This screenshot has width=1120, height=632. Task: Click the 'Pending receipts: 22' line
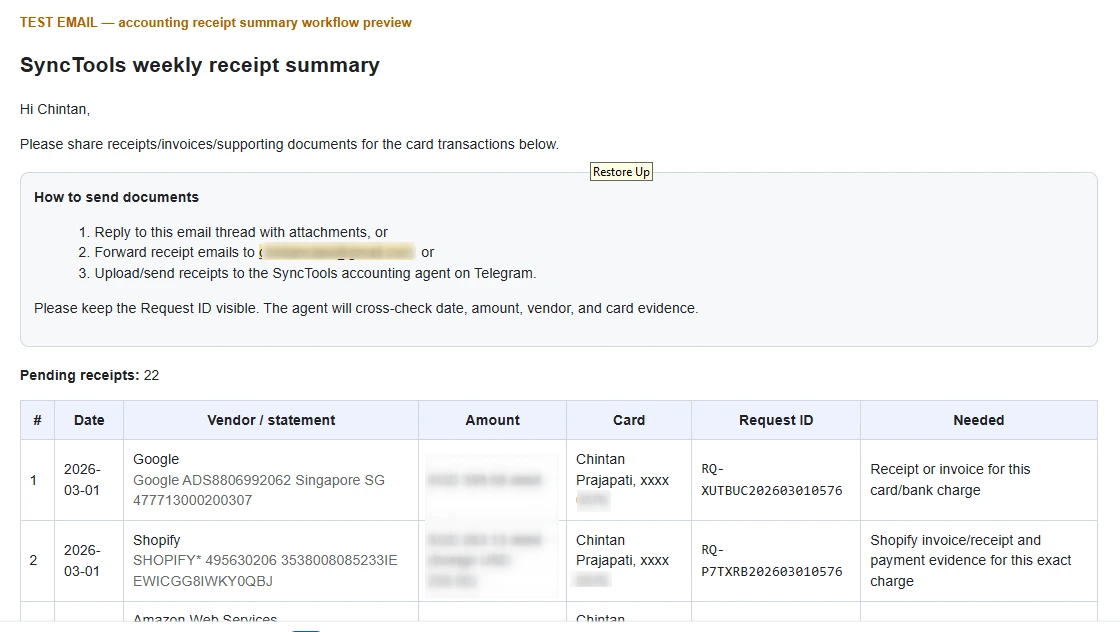(89, 376)
